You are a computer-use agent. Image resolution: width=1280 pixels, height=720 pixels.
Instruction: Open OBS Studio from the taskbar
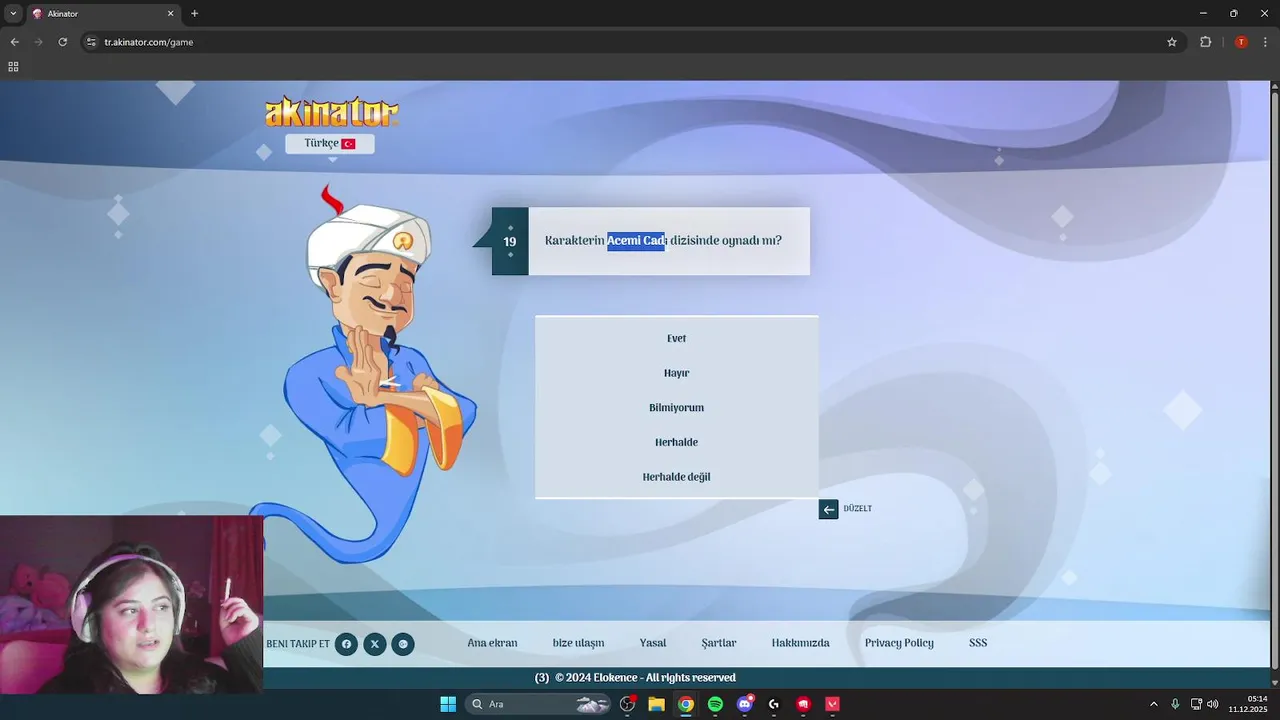click(x=628, y=704)
